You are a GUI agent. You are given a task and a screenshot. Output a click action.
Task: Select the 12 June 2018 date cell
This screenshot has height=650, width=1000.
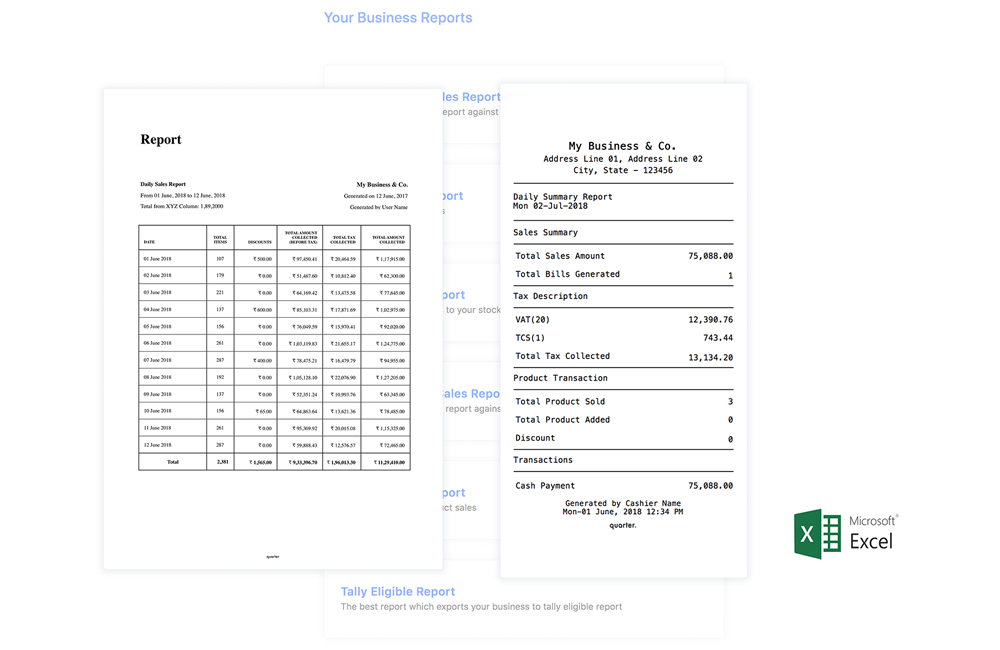click(158, 445)
